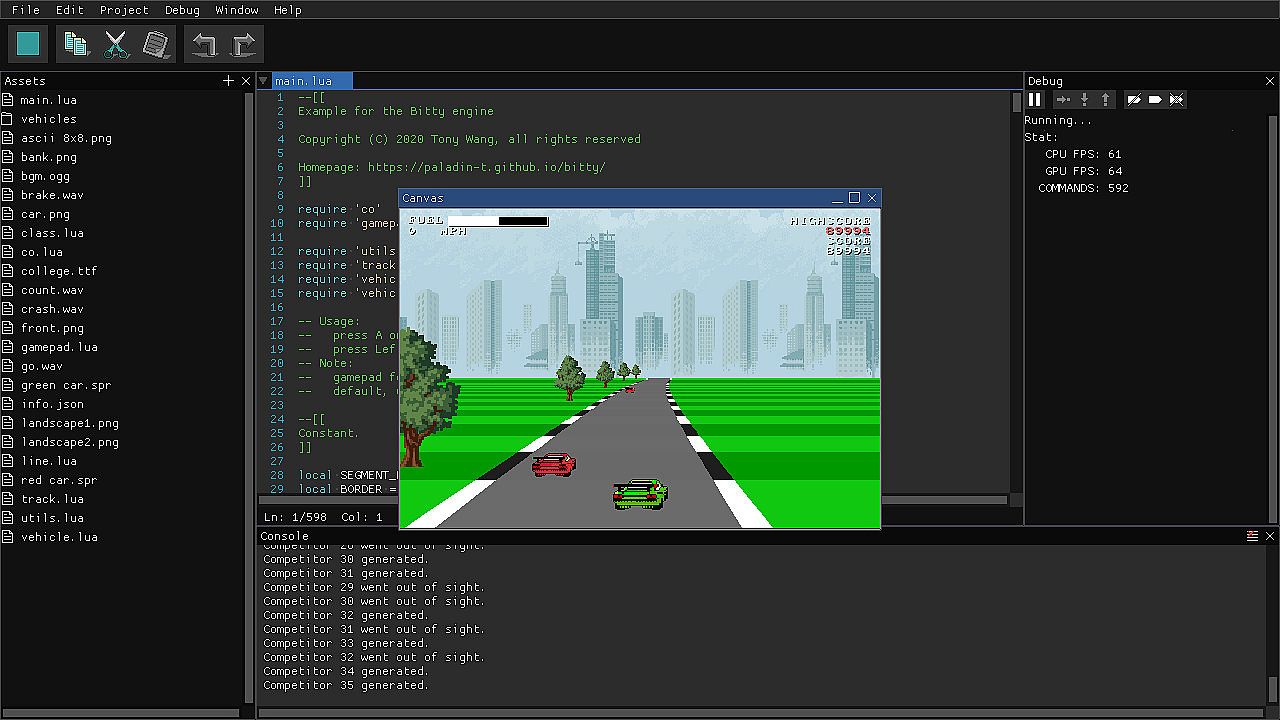The width and height of the screenshot is (1280, 720).
Task: Click the scissors Cut icon
Action: coord(116,44)
